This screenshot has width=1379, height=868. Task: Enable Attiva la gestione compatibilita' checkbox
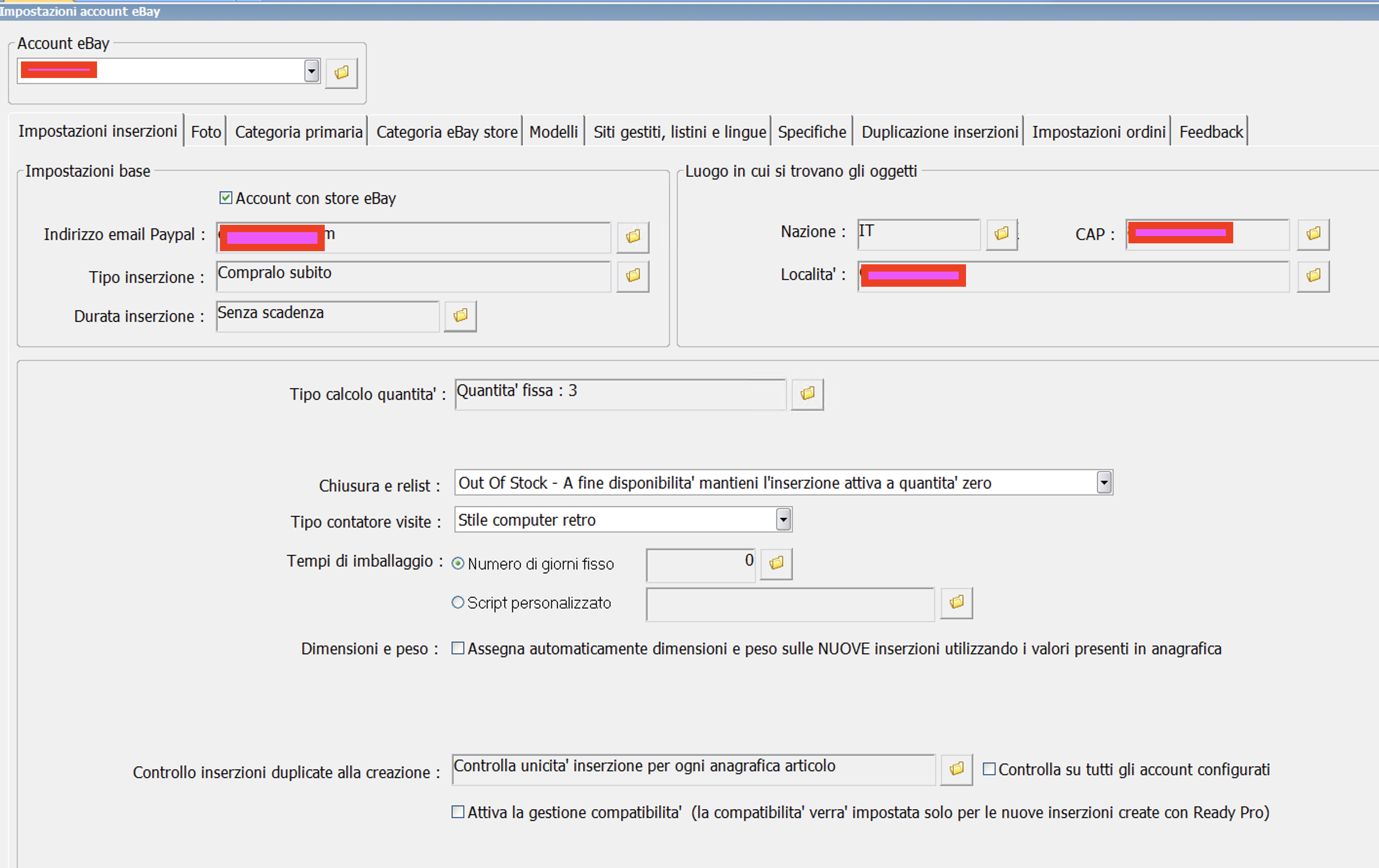pyautogui.click(x=457, y=812)
